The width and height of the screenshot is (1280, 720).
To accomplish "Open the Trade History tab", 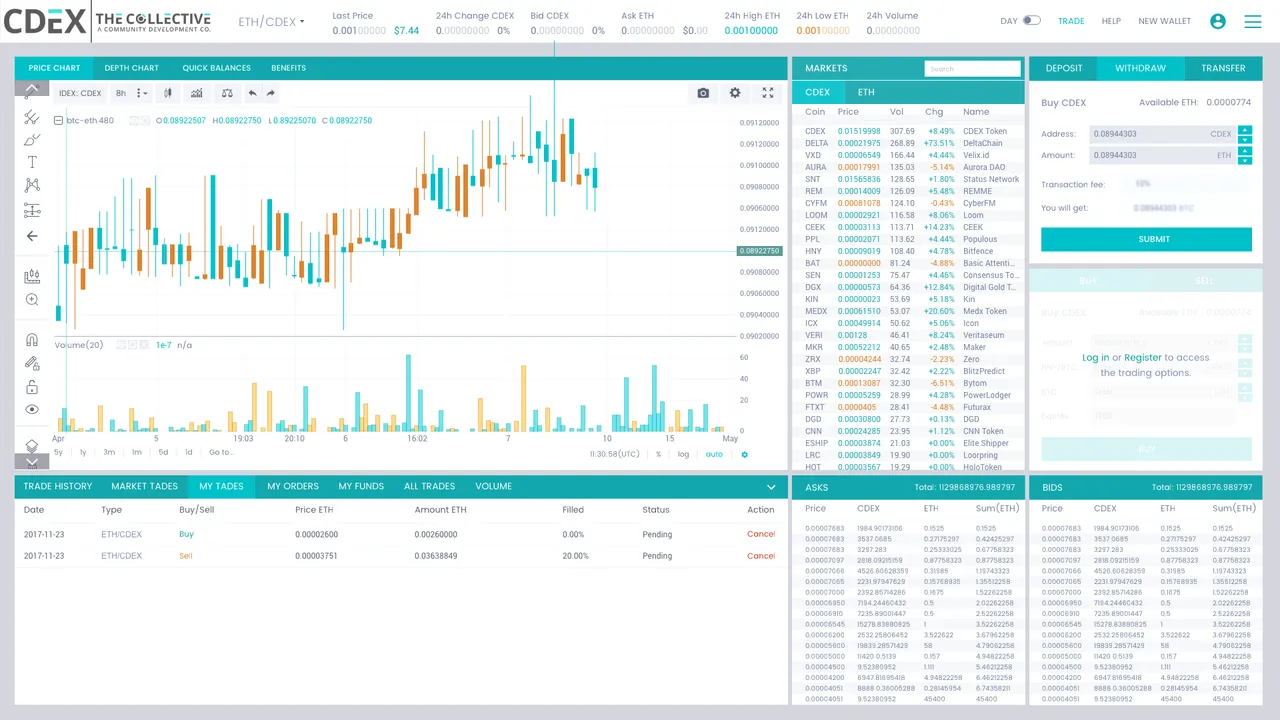I will (58, 486).
